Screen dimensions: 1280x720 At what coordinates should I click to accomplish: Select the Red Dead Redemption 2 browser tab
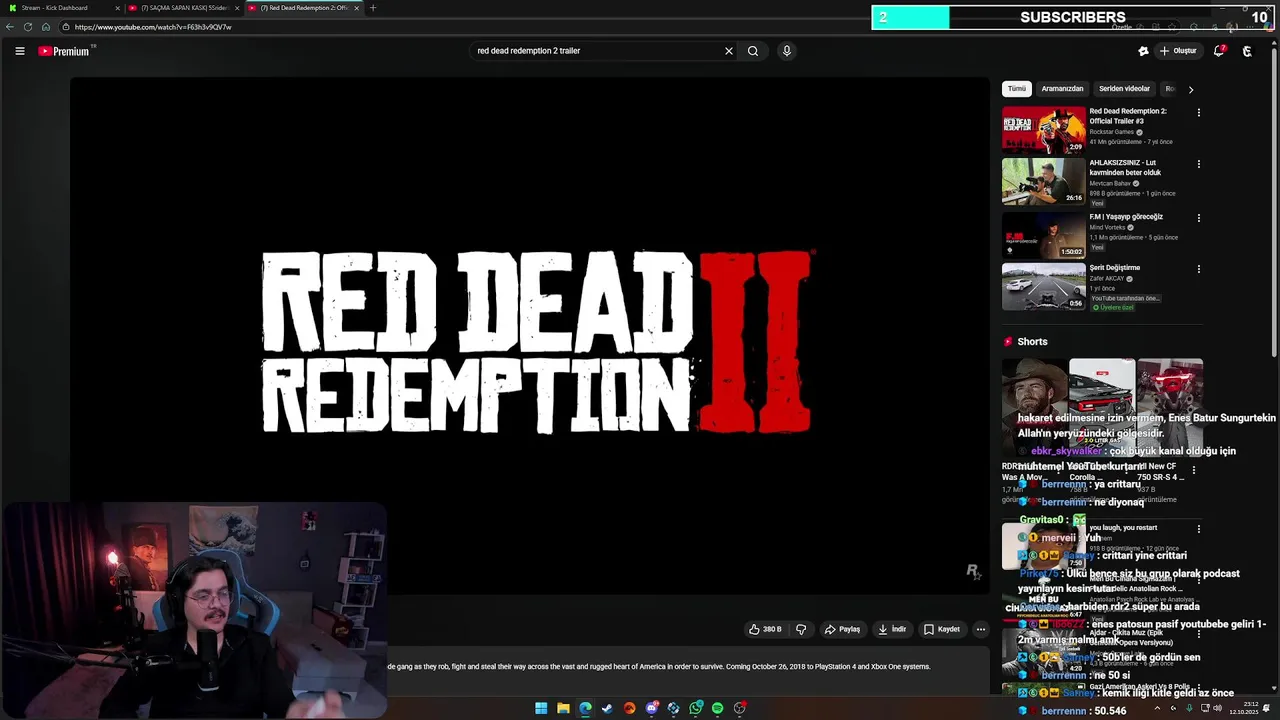click(304, 8)
